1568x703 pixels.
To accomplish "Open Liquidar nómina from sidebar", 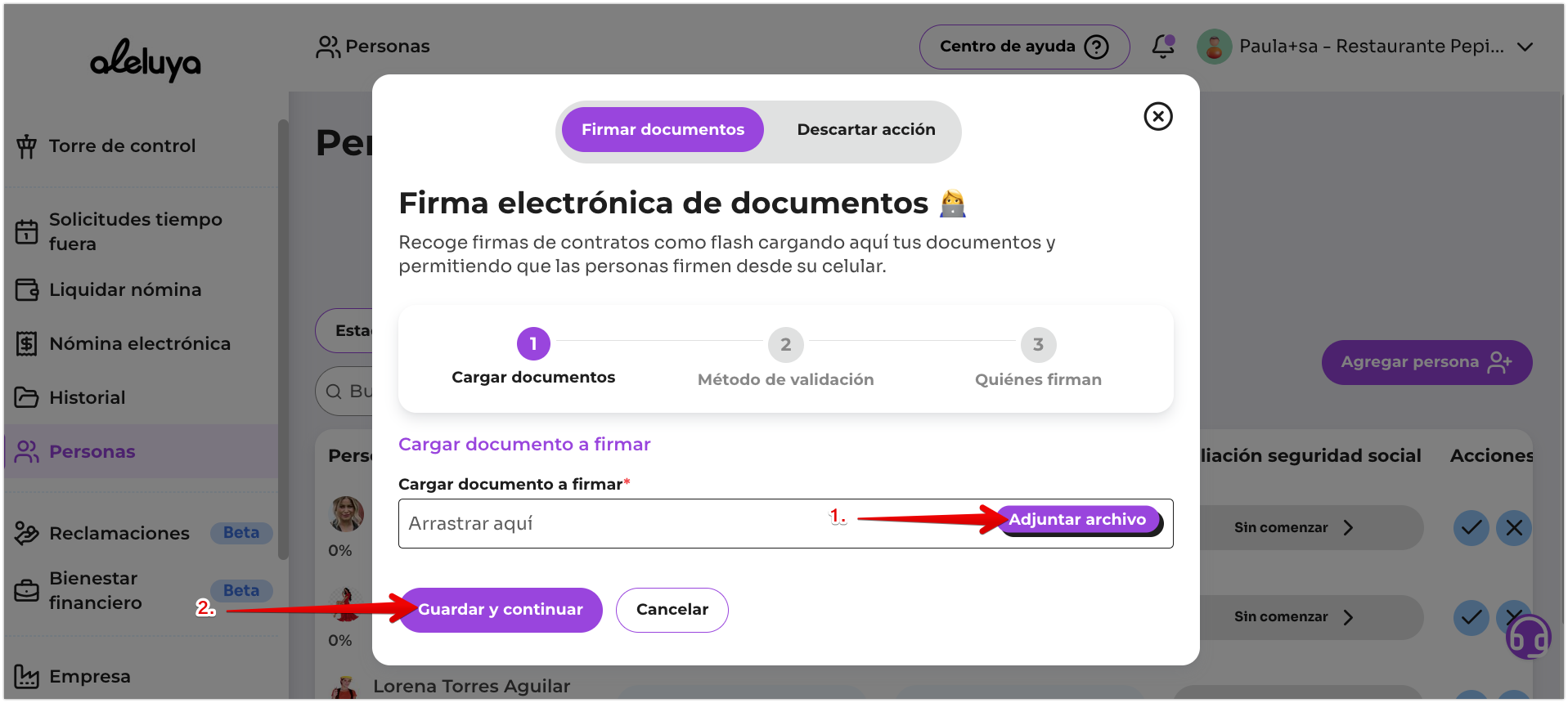I will [x=124, y=290].
